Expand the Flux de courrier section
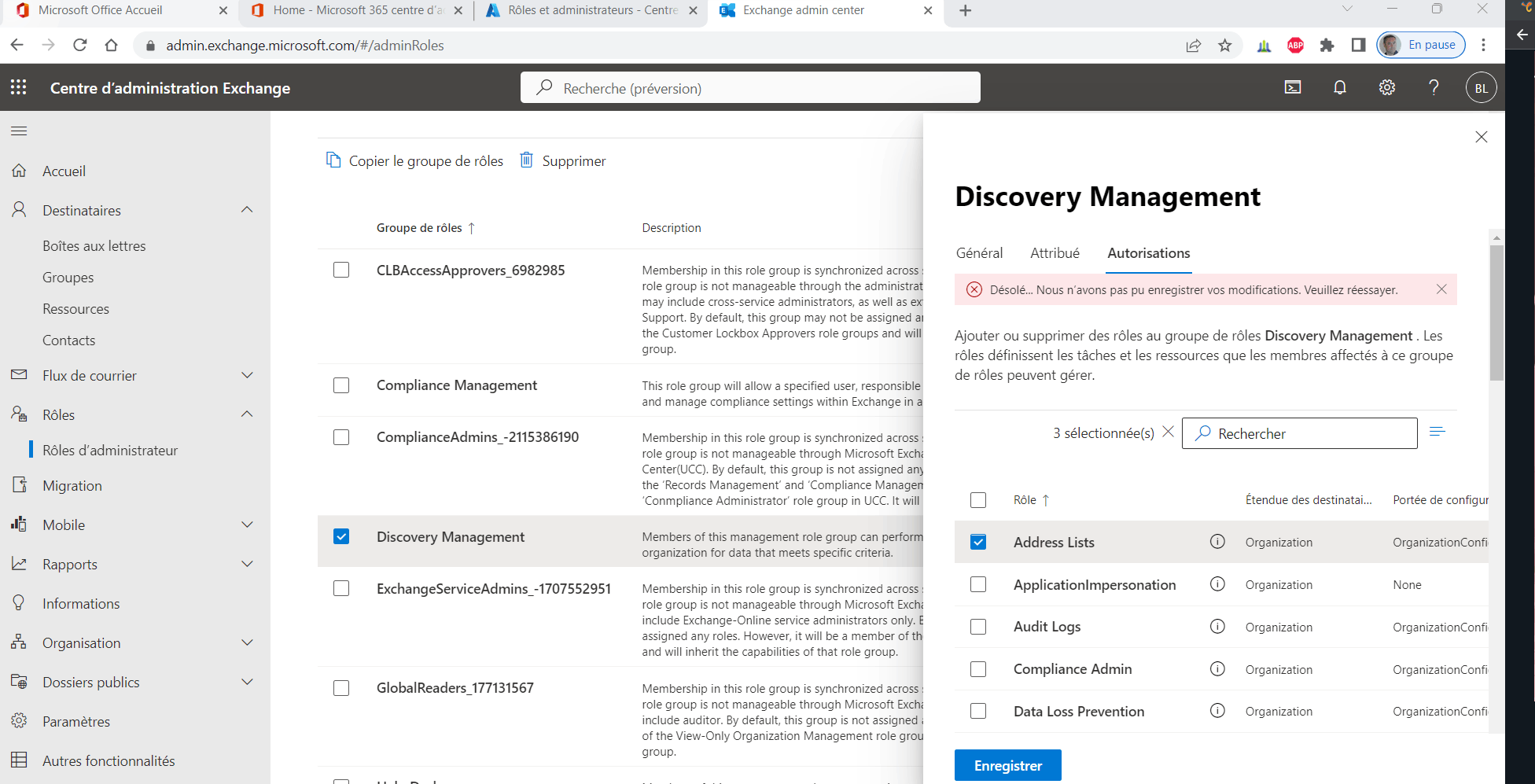 pyautogui.click(x=247, y=375)
